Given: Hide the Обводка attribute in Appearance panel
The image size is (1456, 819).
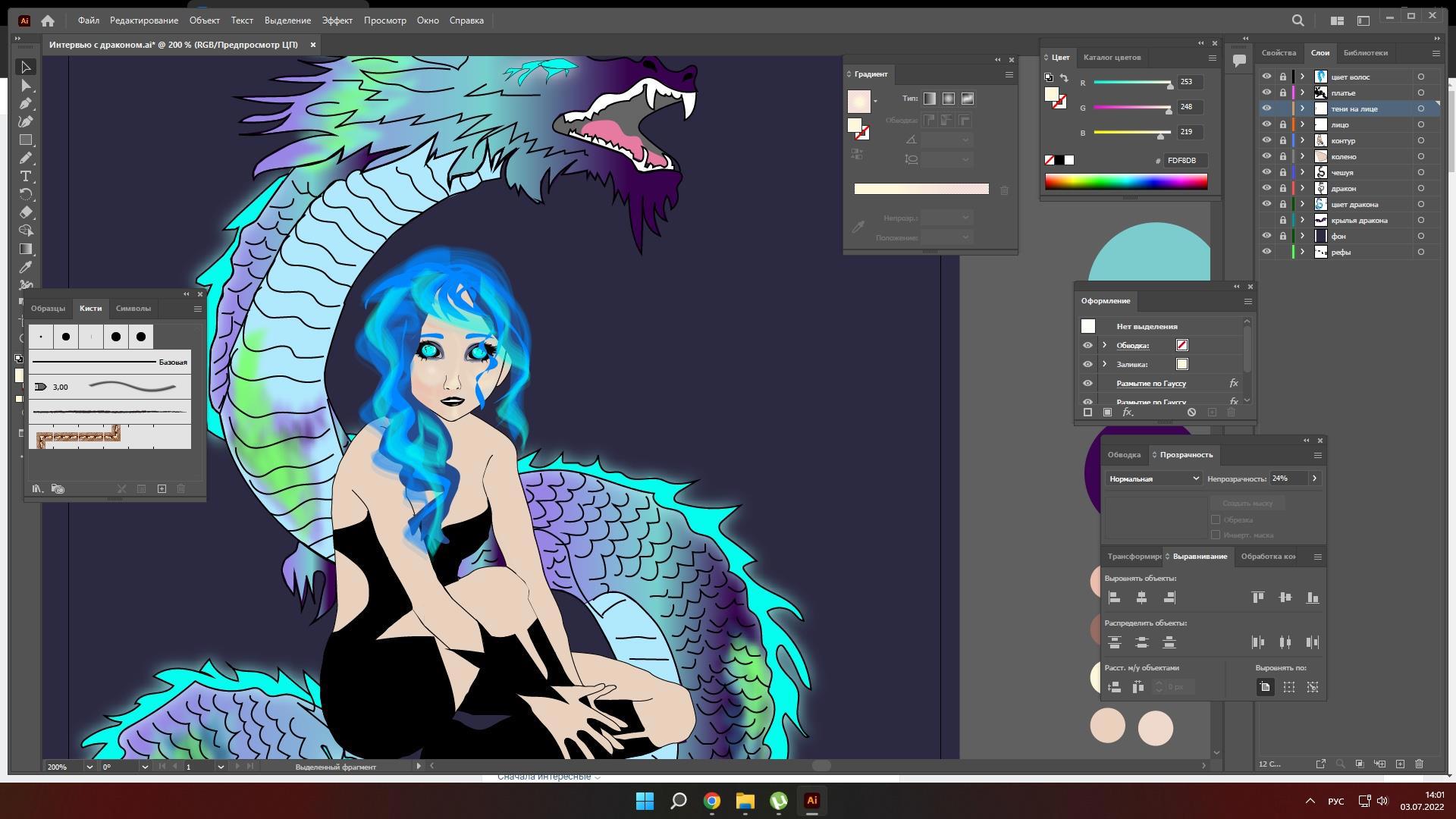Looking at the screenshot, I should [1087, 345].
